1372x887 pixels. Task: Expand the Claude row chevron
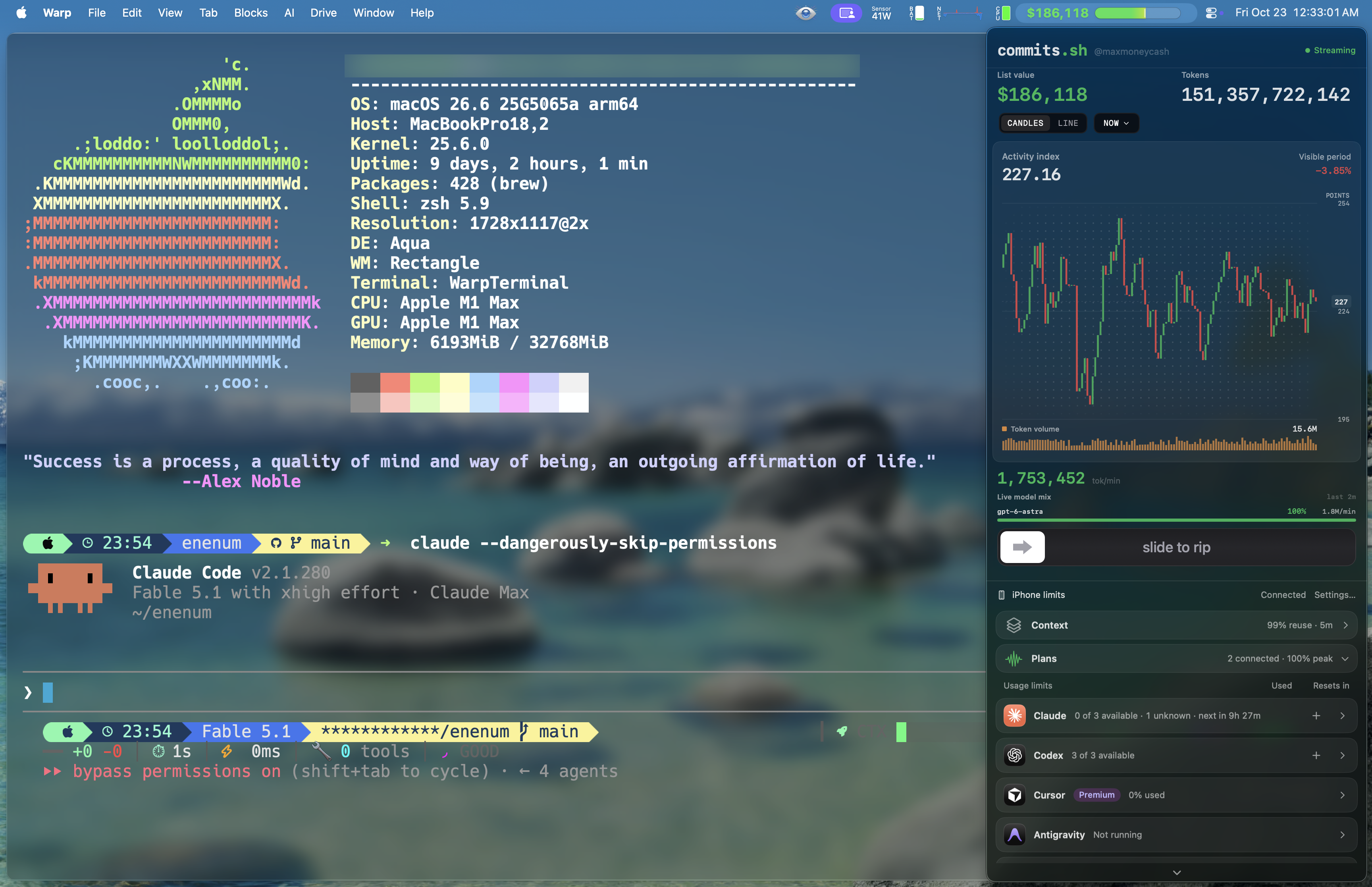(x=1342, y=716)
